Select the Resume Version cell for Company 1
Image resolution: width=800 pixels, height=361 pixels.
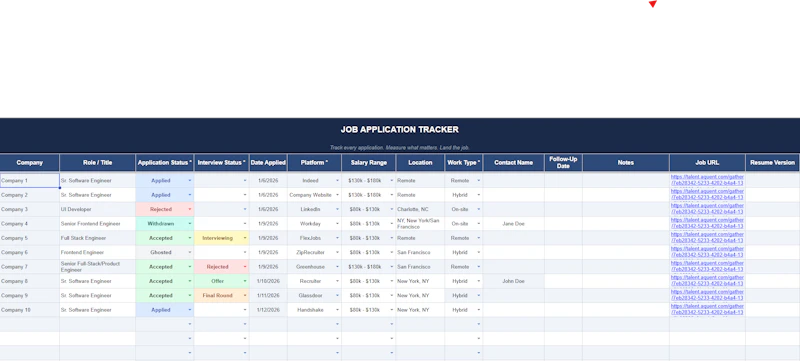click(772, 180)
